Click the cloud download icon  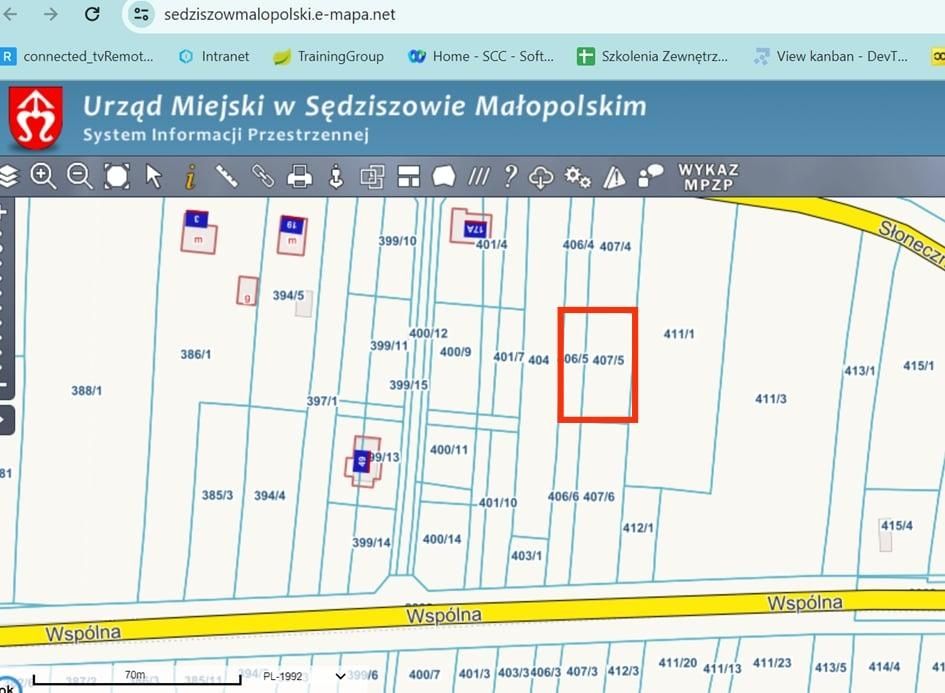(x=541, y=177)
